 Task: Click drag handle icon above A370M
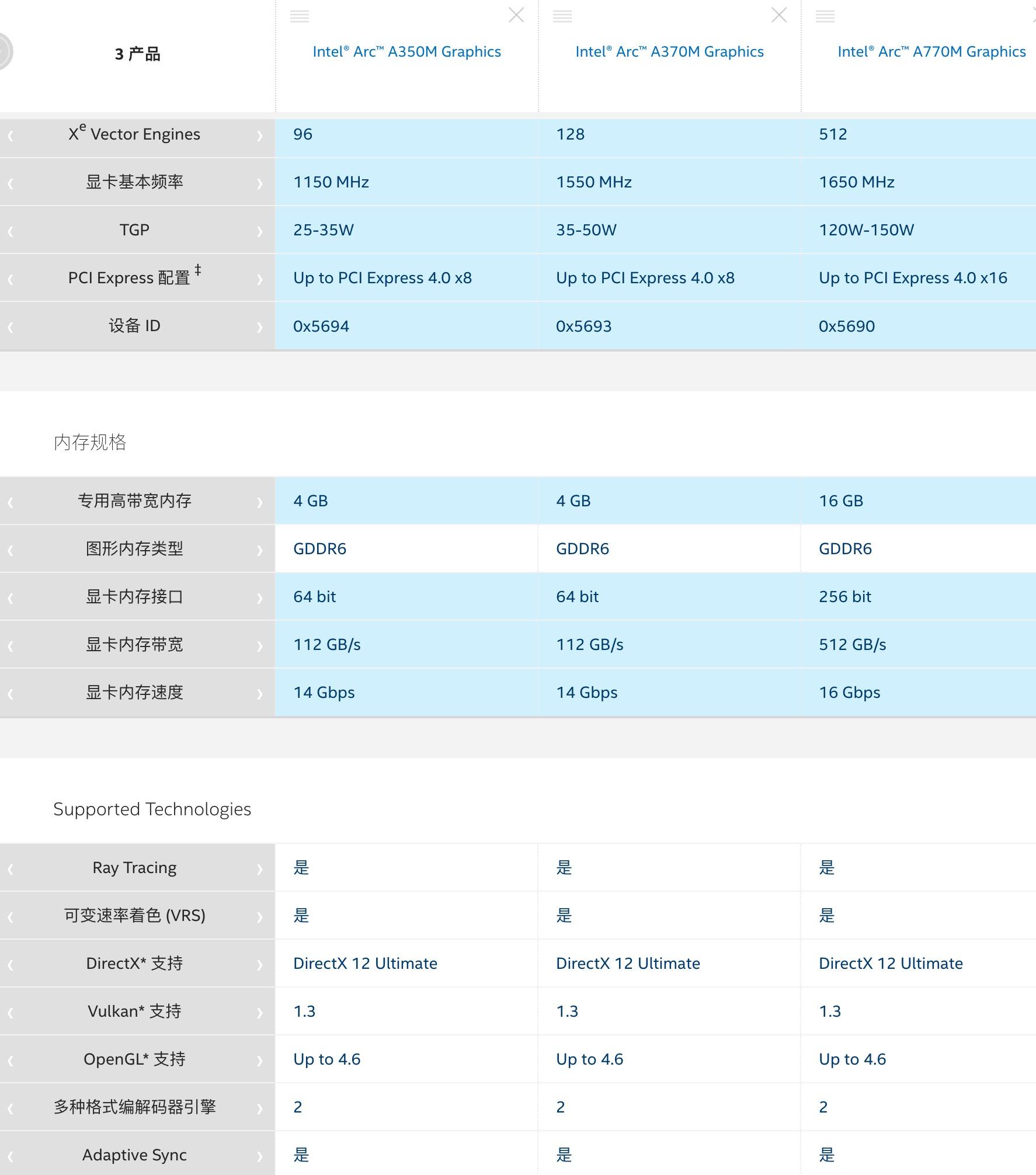(562, 16)
